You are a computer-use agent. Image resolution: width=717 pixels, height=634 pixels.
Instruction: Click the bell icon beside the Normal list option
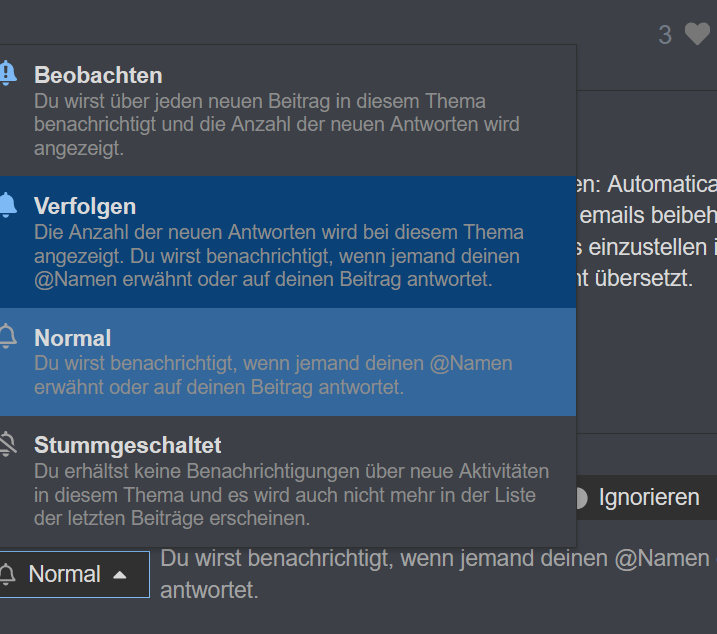(7, 337)
